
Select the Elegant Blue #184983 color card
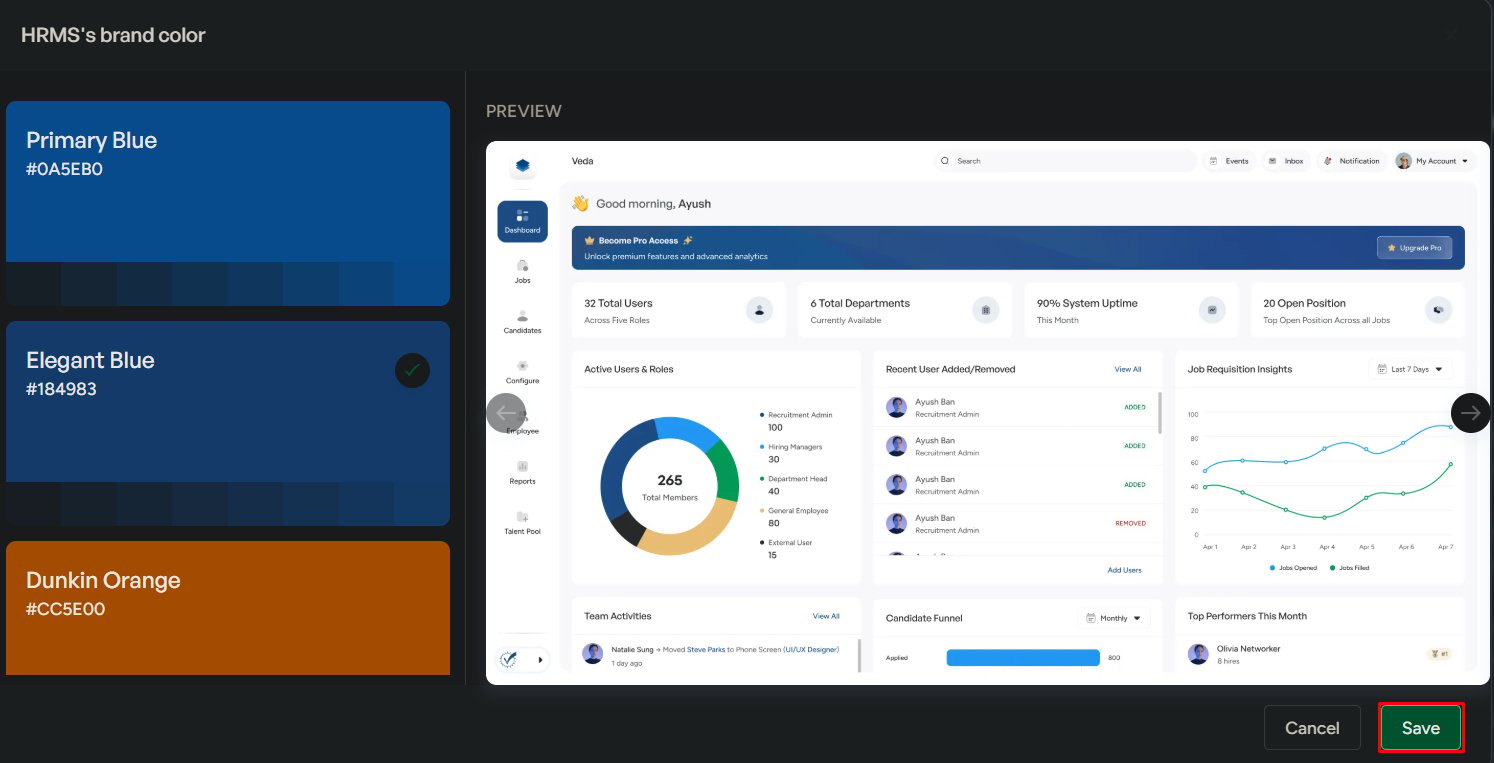(228, 423)
